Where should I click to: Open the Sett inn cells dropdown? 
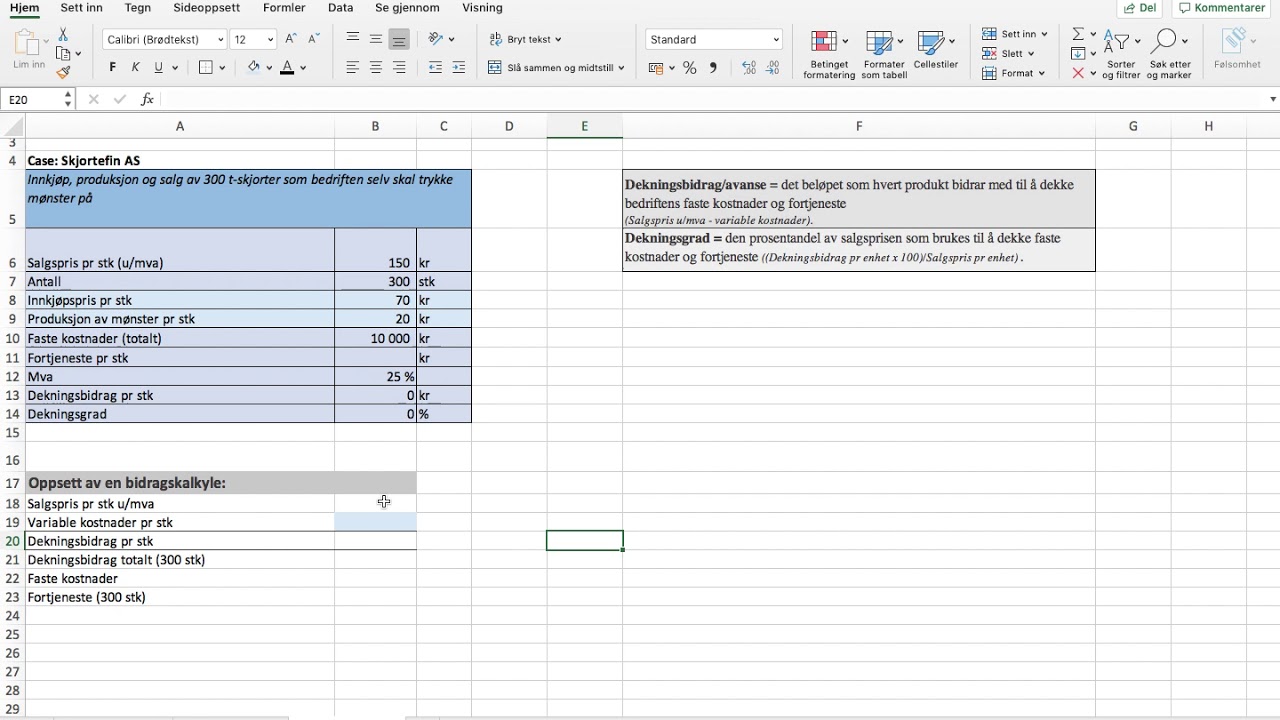(1014, 34)
